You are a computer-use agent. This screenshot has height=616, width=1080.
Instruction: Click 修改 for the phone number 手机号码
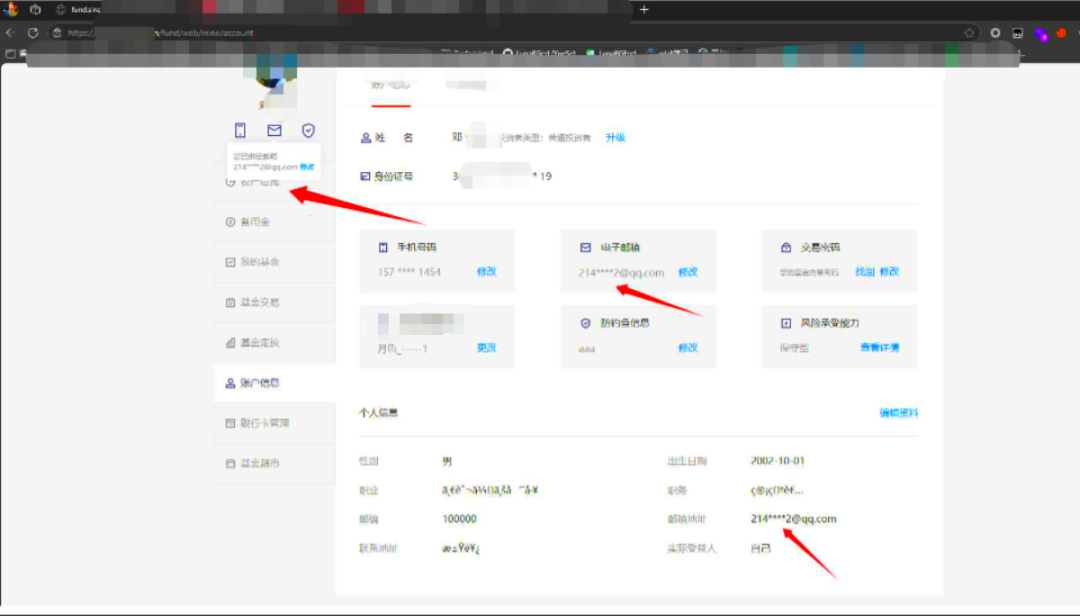(486, 272)
